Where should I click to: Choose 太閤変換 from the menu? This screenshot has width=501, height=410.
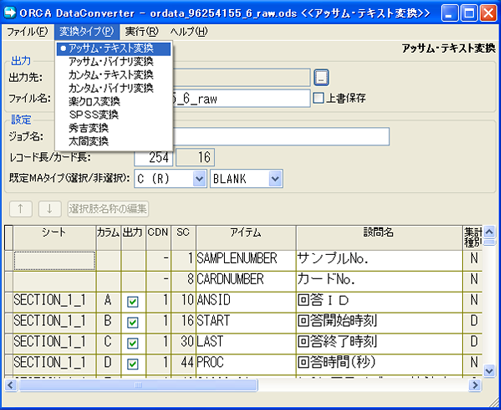[x=114, y=142]
